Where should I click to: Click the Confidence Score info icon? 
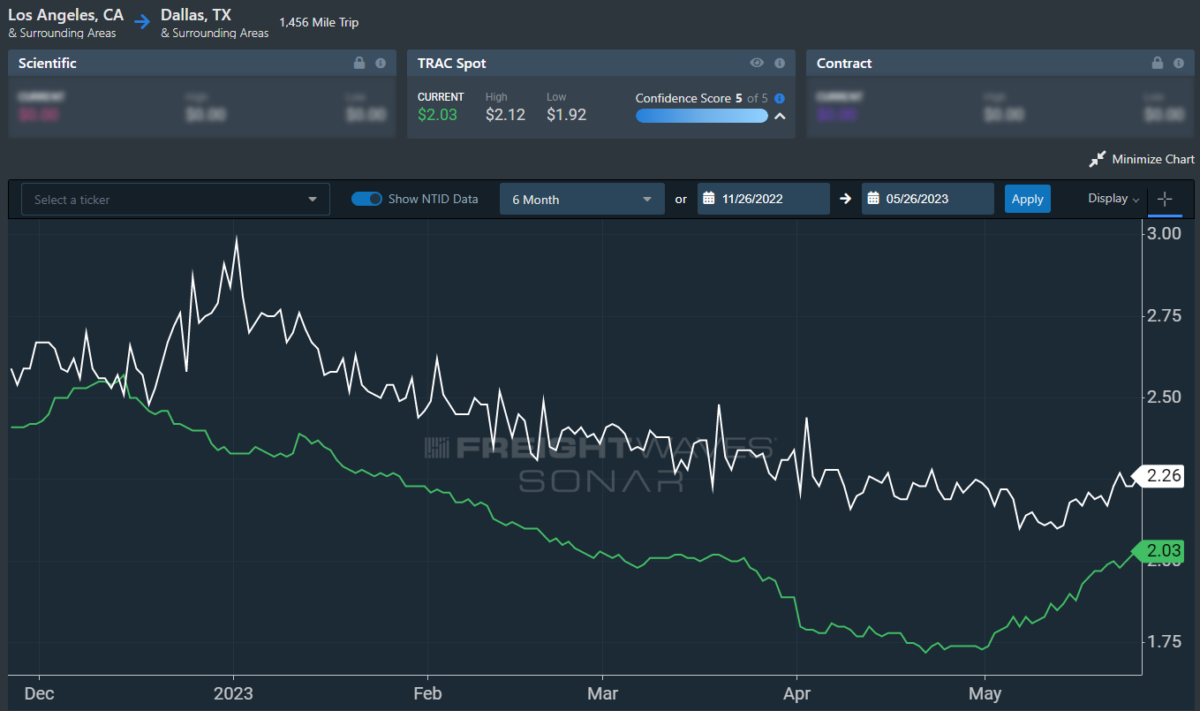coord(779,98)
